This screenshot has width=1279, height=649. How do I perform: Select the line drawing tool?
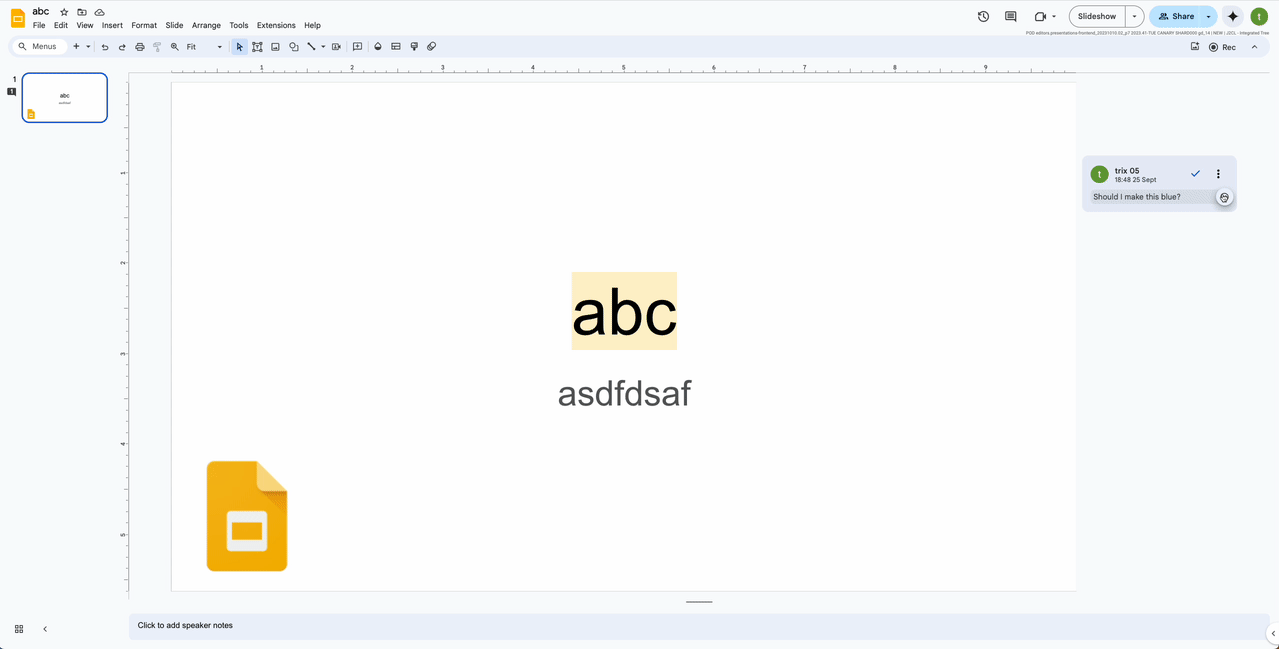coord(311,46)
